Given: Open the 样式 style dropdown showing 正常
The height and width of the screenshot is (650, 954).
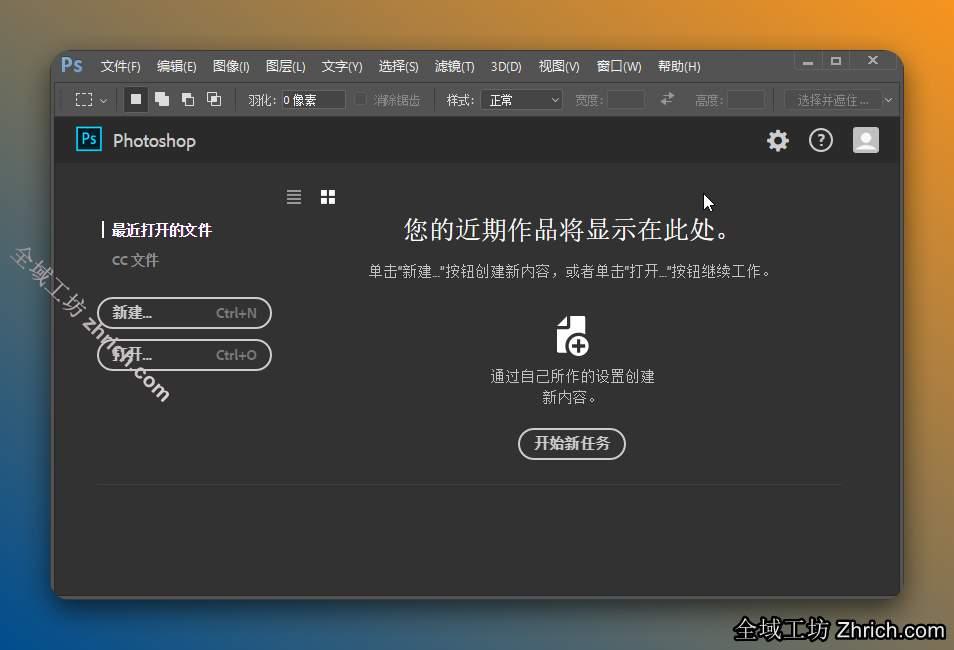Looking at the screenshot, I should (521, 100).
